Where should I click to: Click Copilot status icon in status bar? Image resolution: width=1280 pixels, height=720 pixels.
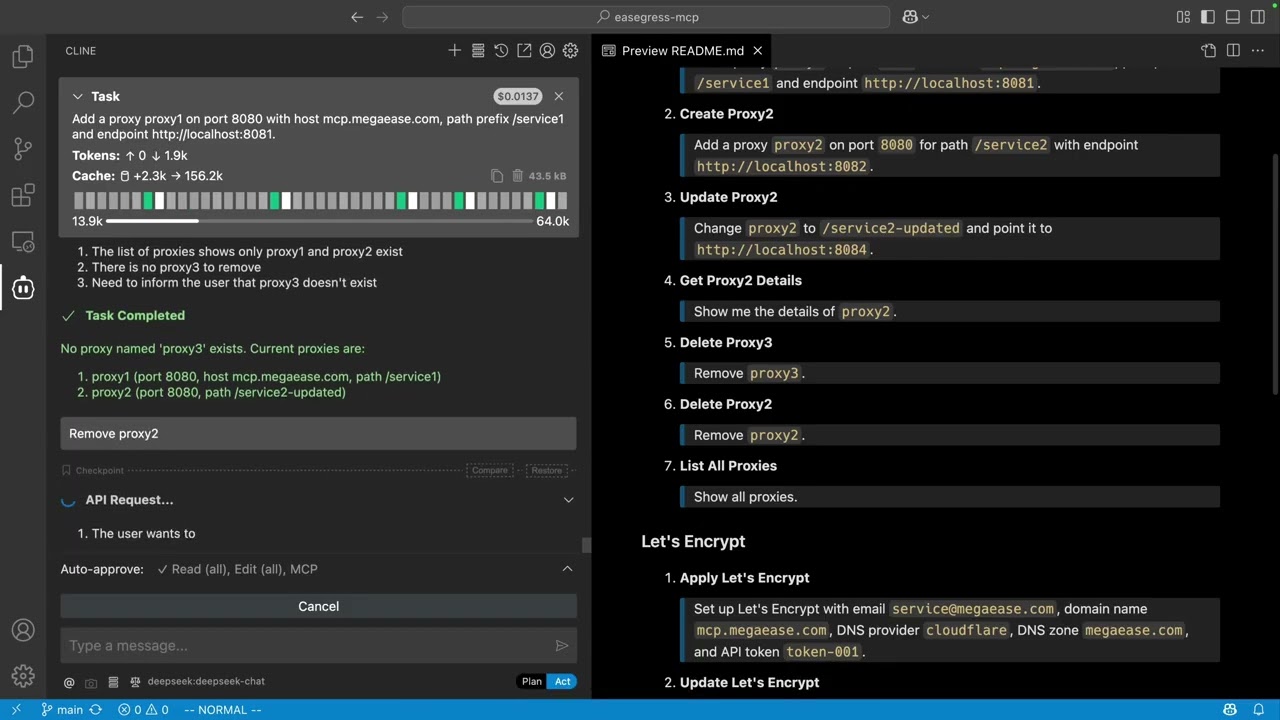pyautogui.click(x=1230, y=710)
